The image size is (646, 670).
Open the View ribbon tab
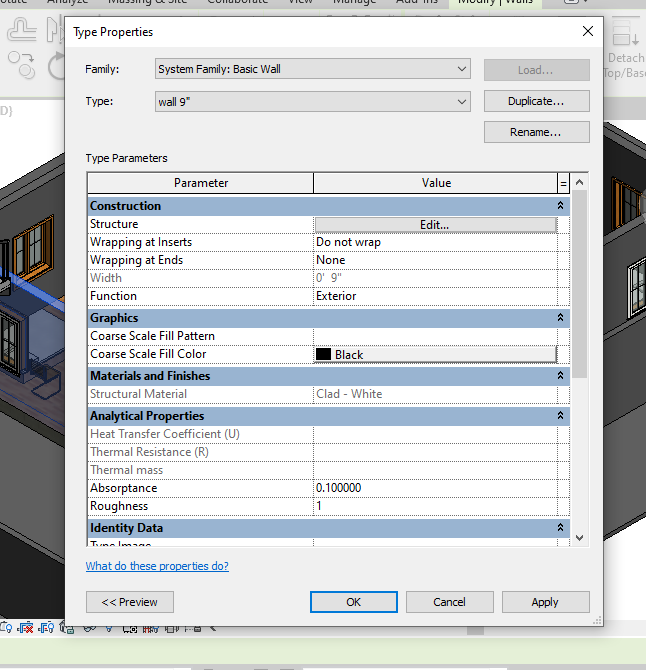[x=300, y=2]
